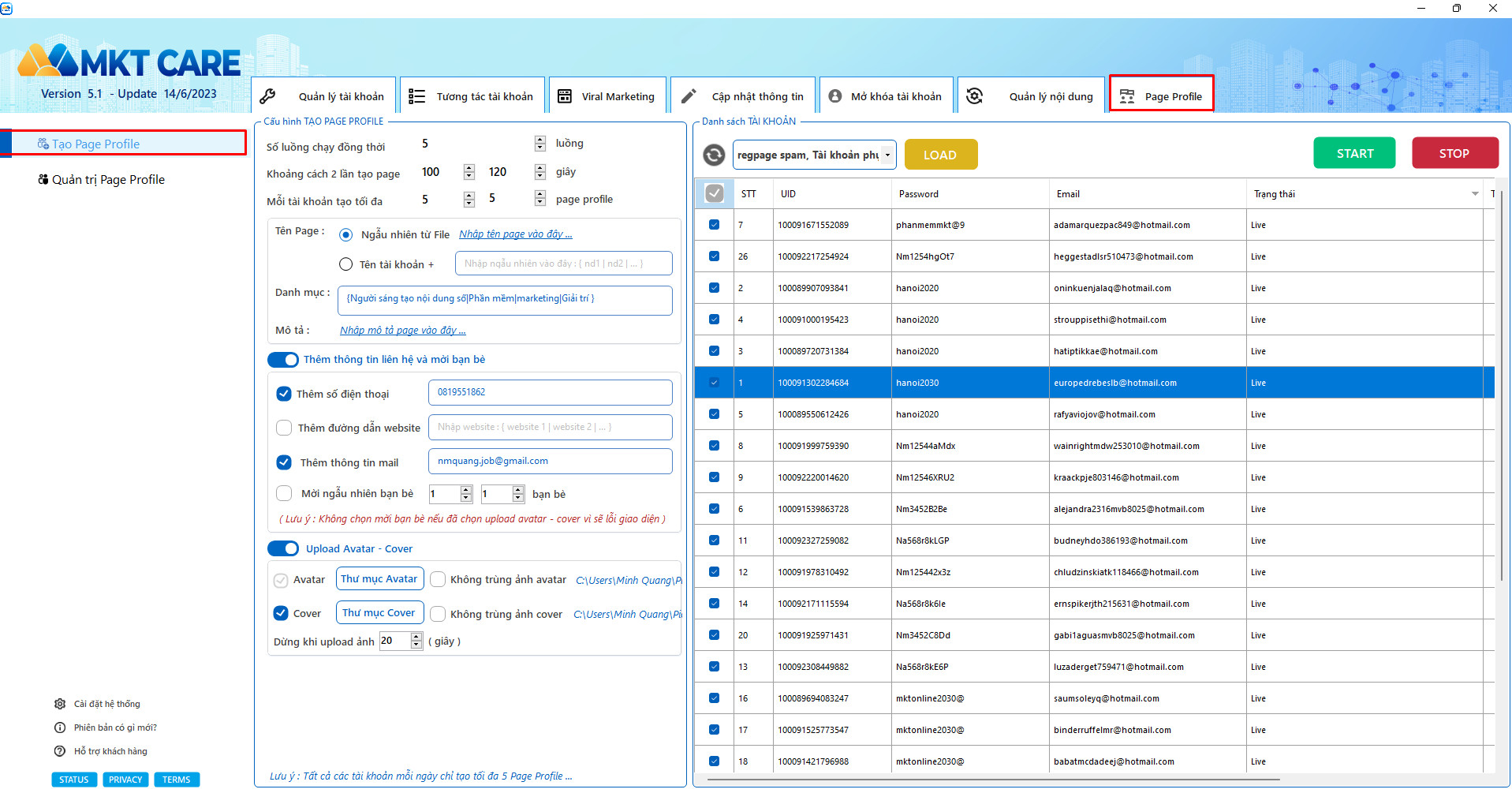
Task: Uncheck the row with email adamarquezpac849@hotmail.com
Action: tap(714, 225)
